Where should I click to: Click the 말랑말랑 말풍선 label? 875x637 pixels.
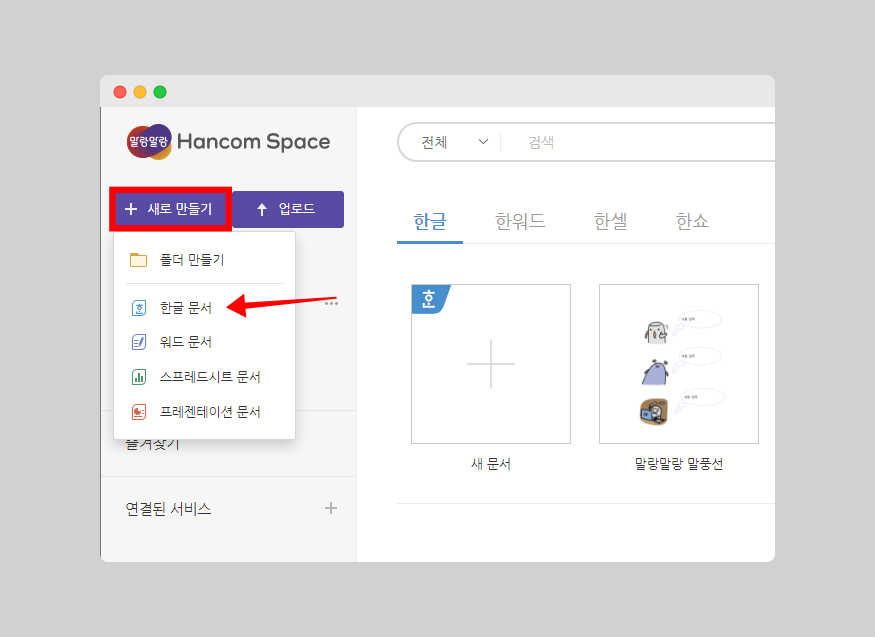[679, 464]
